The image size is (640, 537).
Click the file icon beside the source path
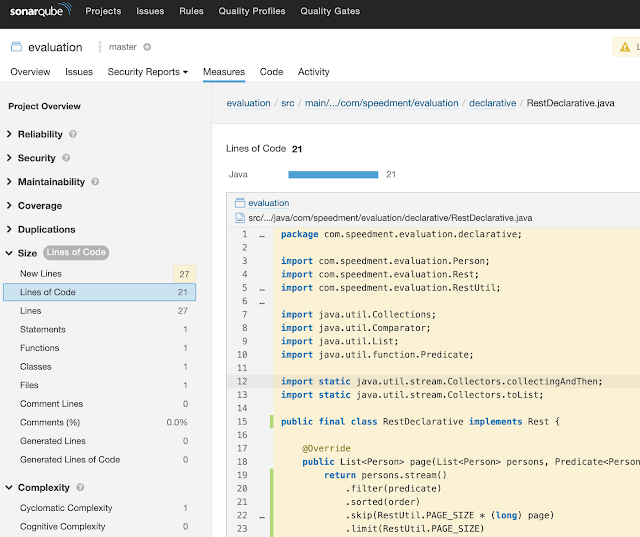(x=239, y=217)
